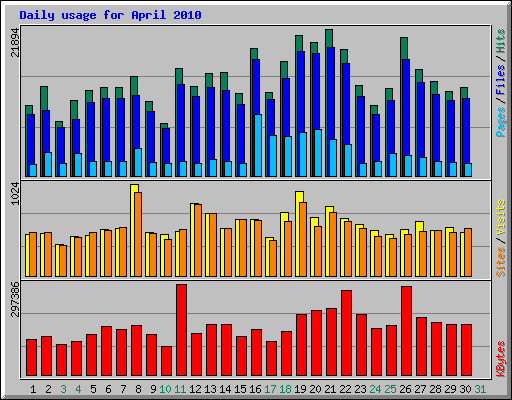Click the '21894' hits axis label
This screenshot has height=400, width=512.
click(x=15, y=42)
